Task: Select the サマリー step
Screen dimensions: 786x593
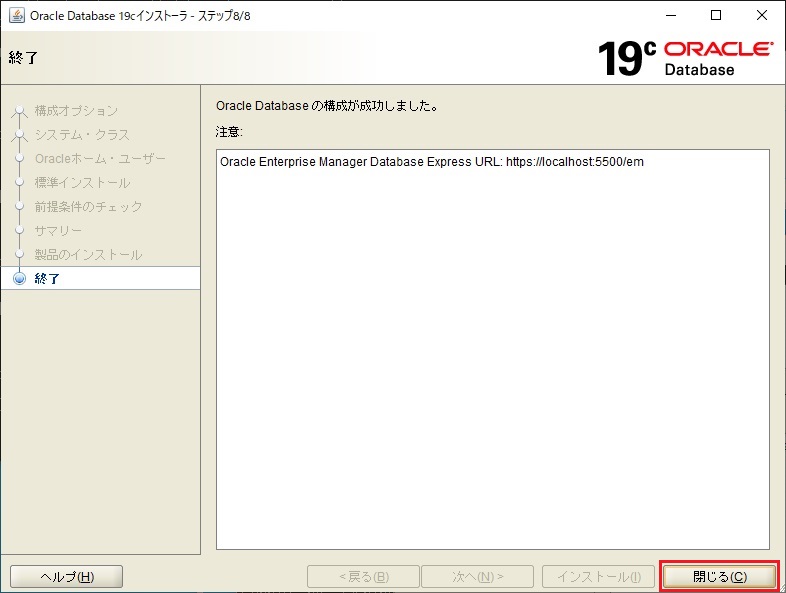Action: (58, 231)
